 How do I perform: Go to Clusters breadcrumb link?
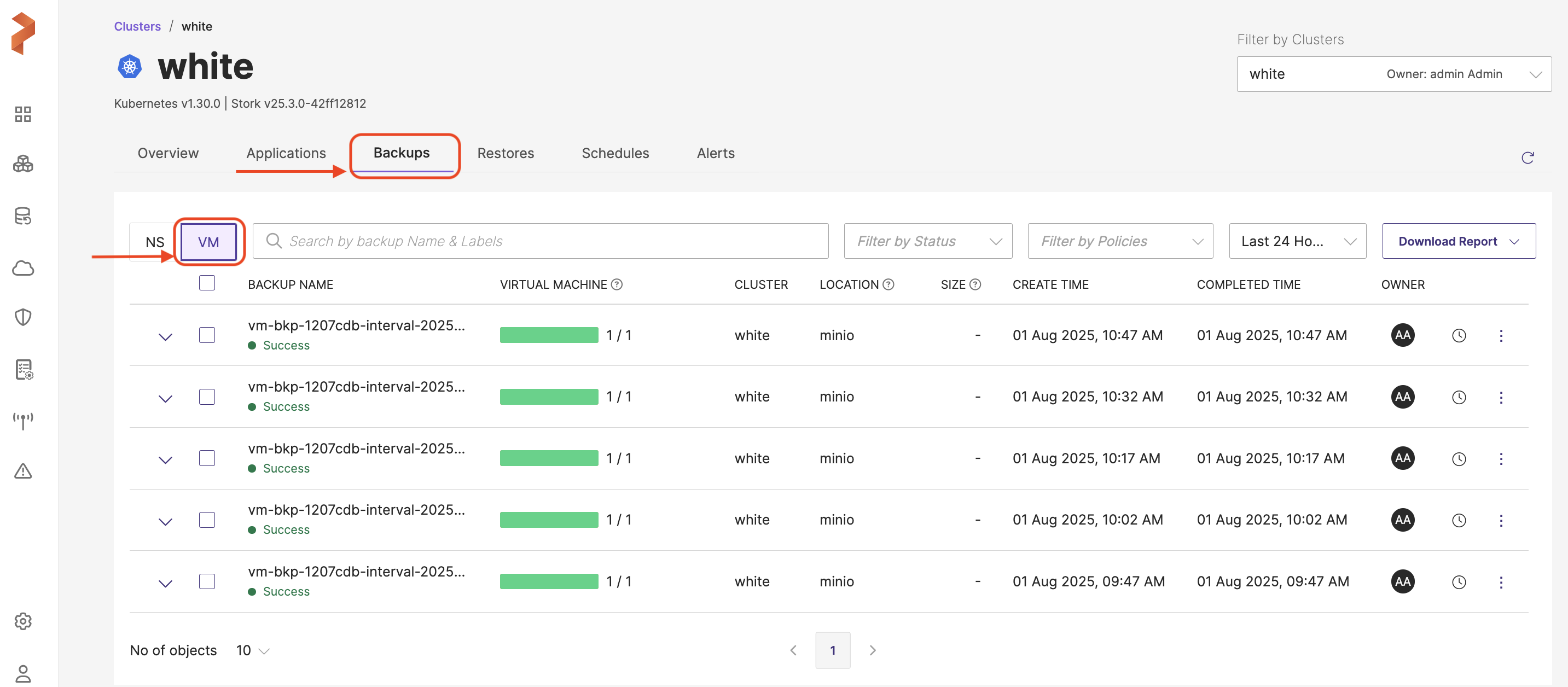click(x=137, y=26)
